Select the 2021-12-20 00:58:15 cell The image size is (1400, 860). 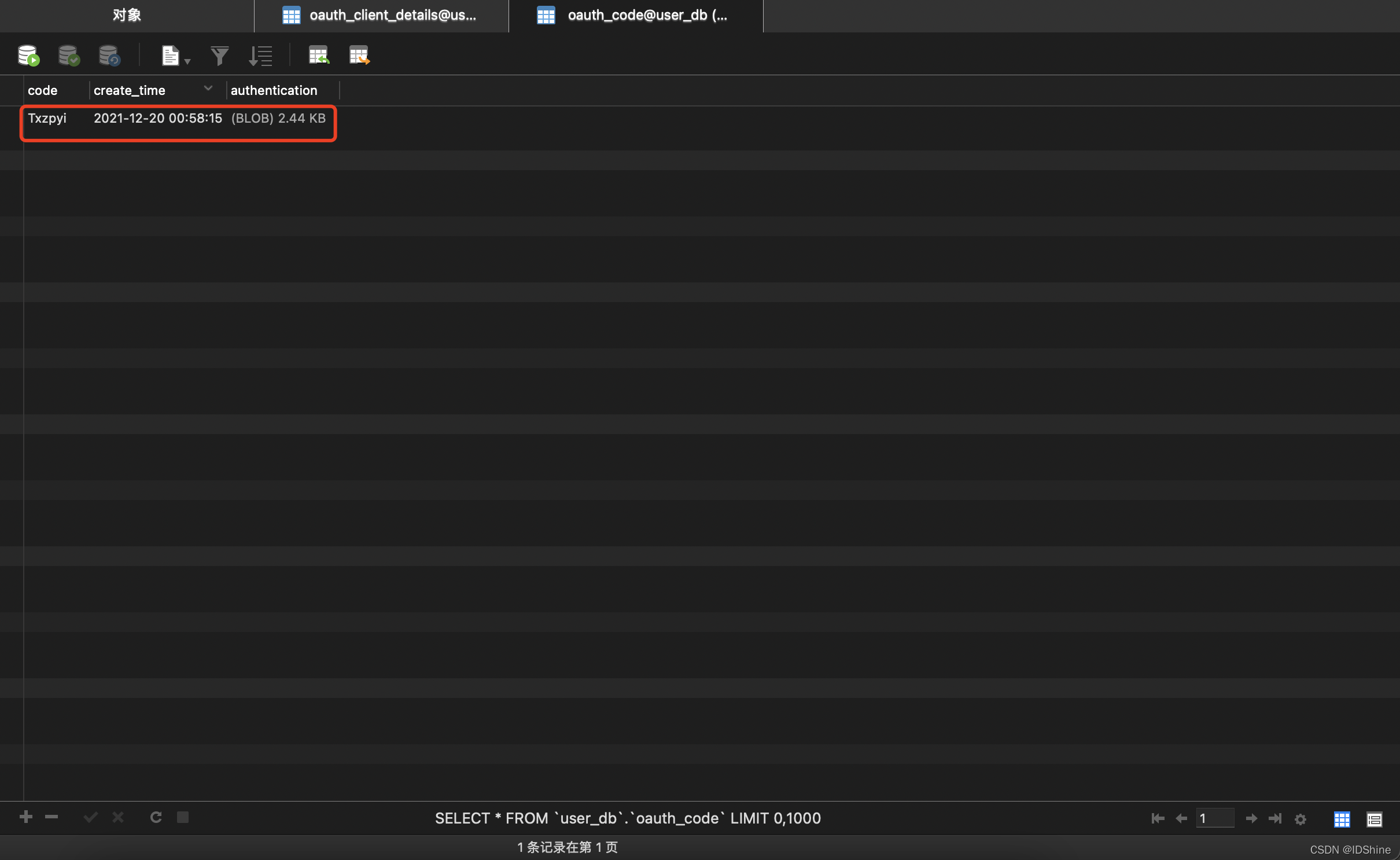click(158, 118)
